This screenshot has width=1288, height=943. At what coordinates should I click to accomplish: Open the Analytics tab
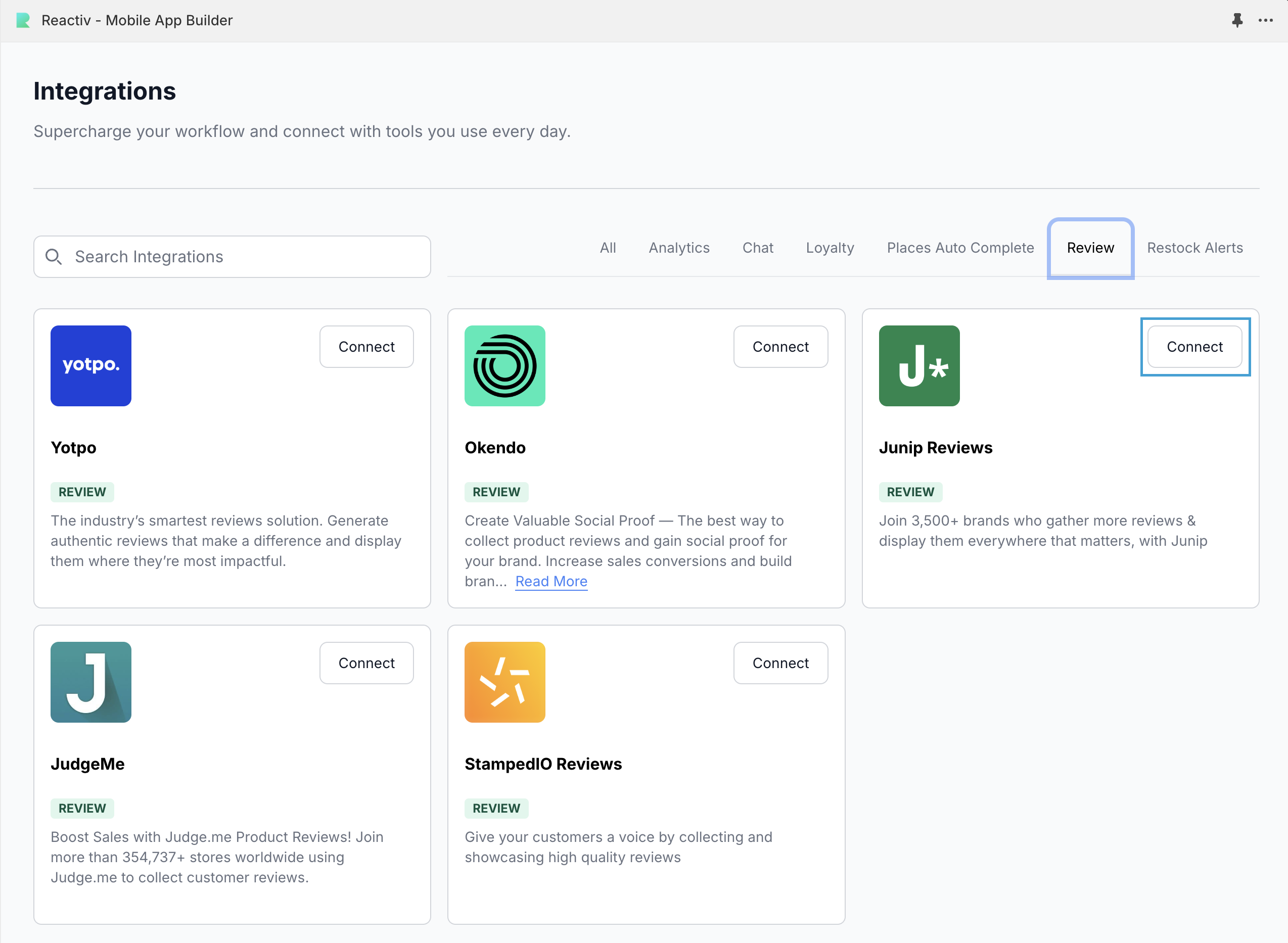[x=679, y=248]
